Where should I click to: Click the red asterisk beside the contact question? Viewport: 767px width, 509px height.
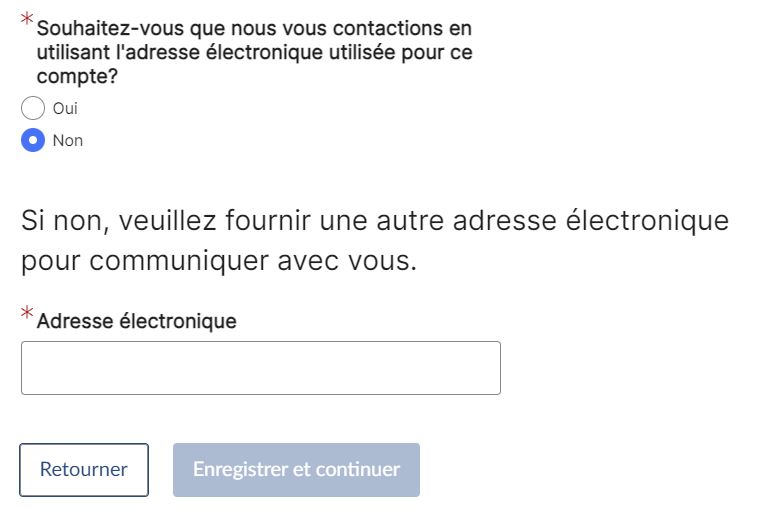click(x=27, y=22)
